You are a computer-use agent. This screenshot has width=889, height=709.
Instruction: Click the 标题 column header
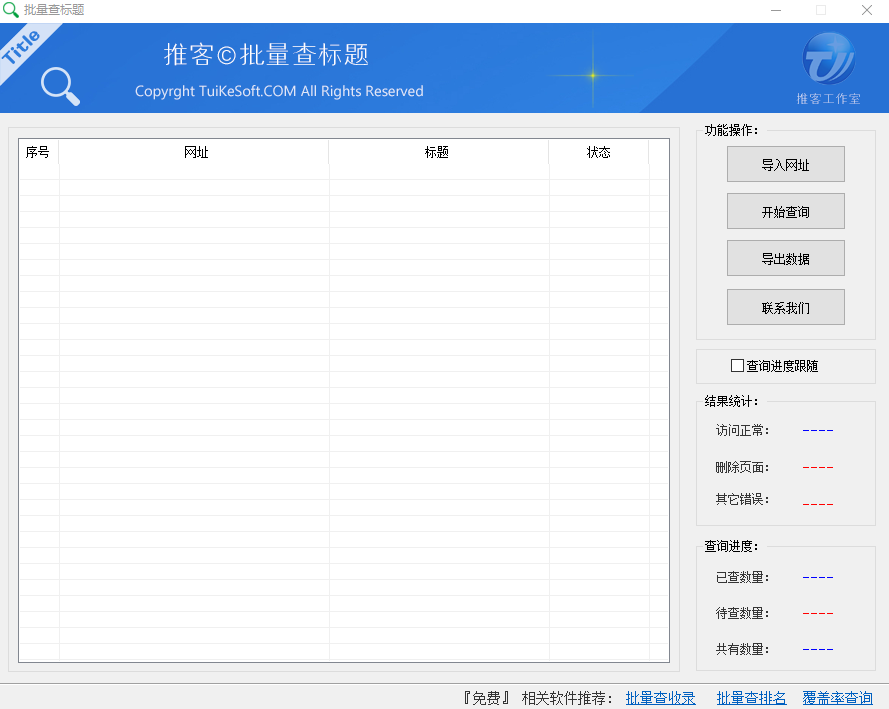437,153
